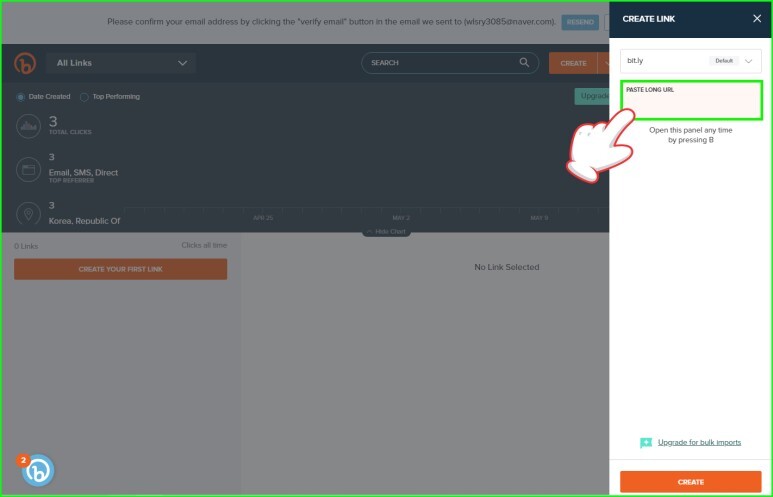Click the CREATE LINK panel title
Screen dimensions: 773x497
(648, 19)
